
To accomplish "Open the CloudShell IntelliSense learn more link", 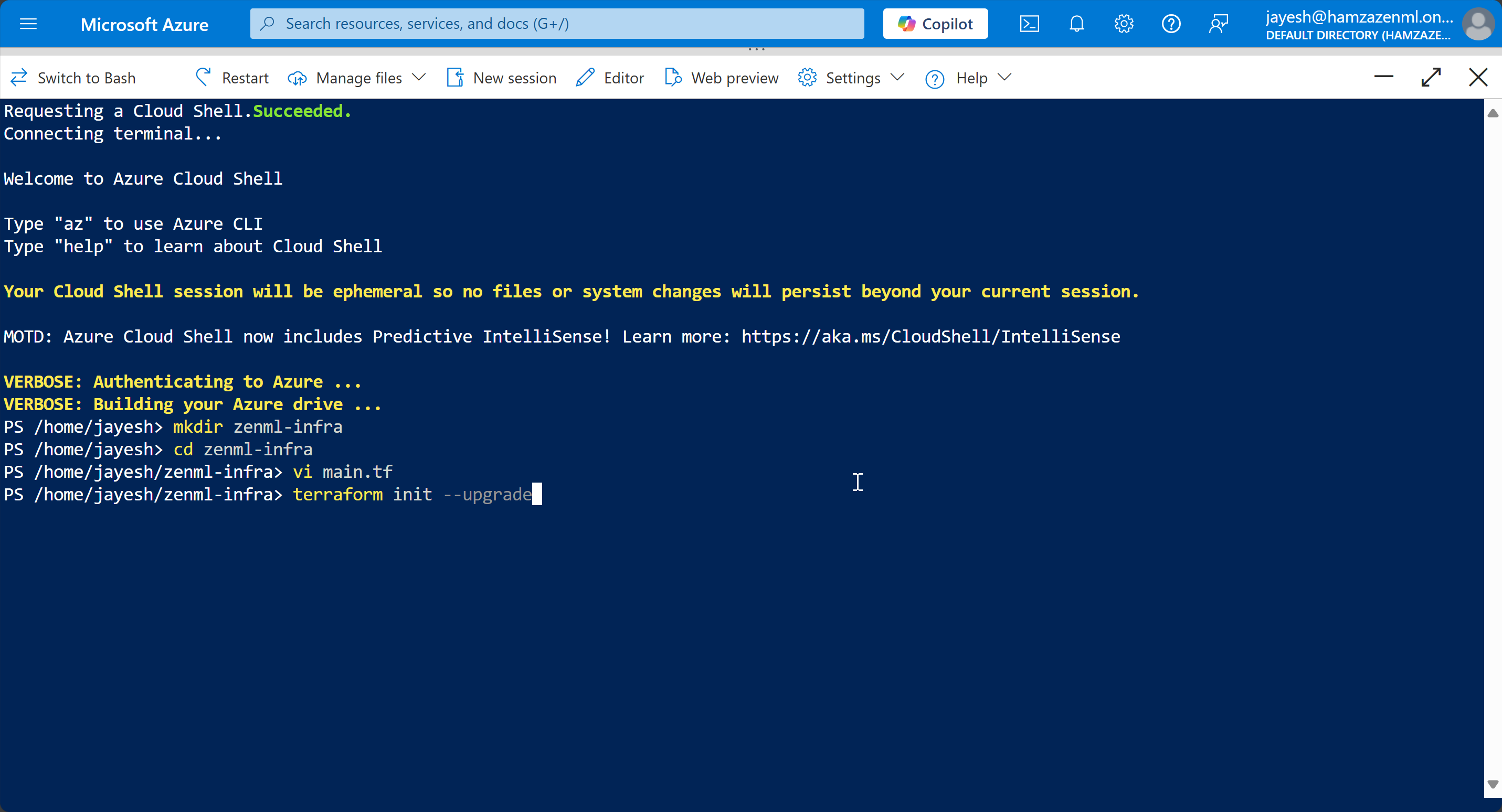I will pyautogui.click(x=929, y=336).
